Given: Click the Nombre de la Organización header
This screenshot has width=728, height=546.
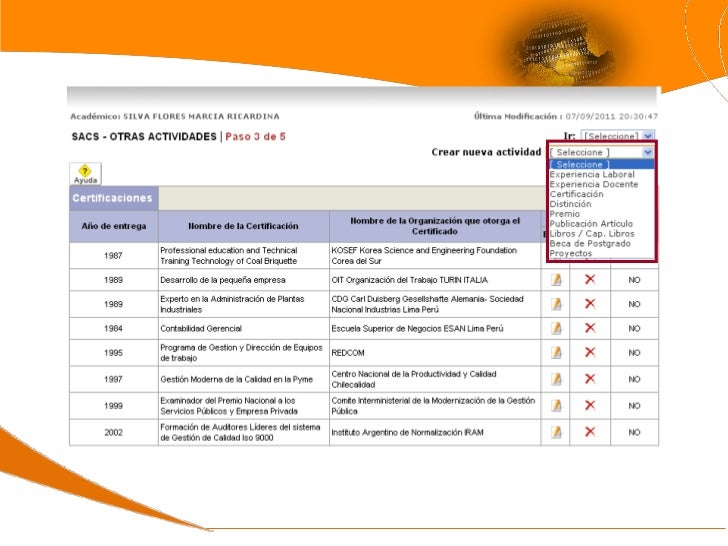Looking at the screenshot, I should 435,226.
